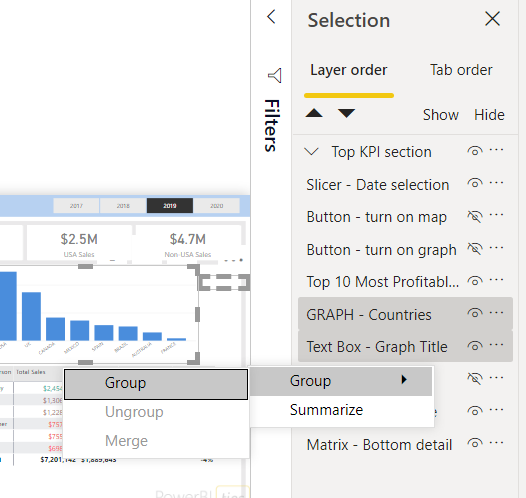Screen dimensions: 526x498
Task: Toggle the hidden-eye icon behind the context menu
Action: pos(475,379)
